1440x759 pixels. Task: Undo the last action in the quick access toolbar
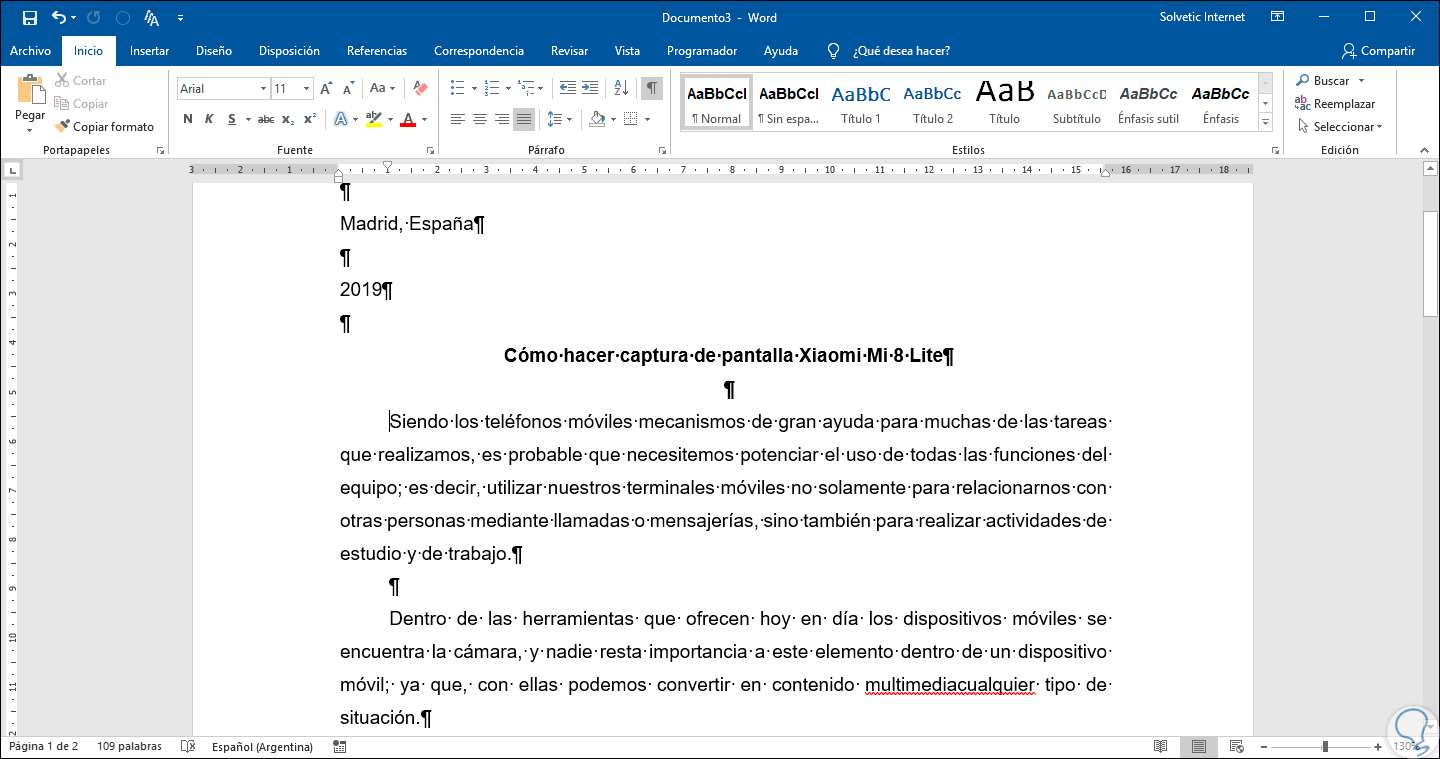[59, 18]
